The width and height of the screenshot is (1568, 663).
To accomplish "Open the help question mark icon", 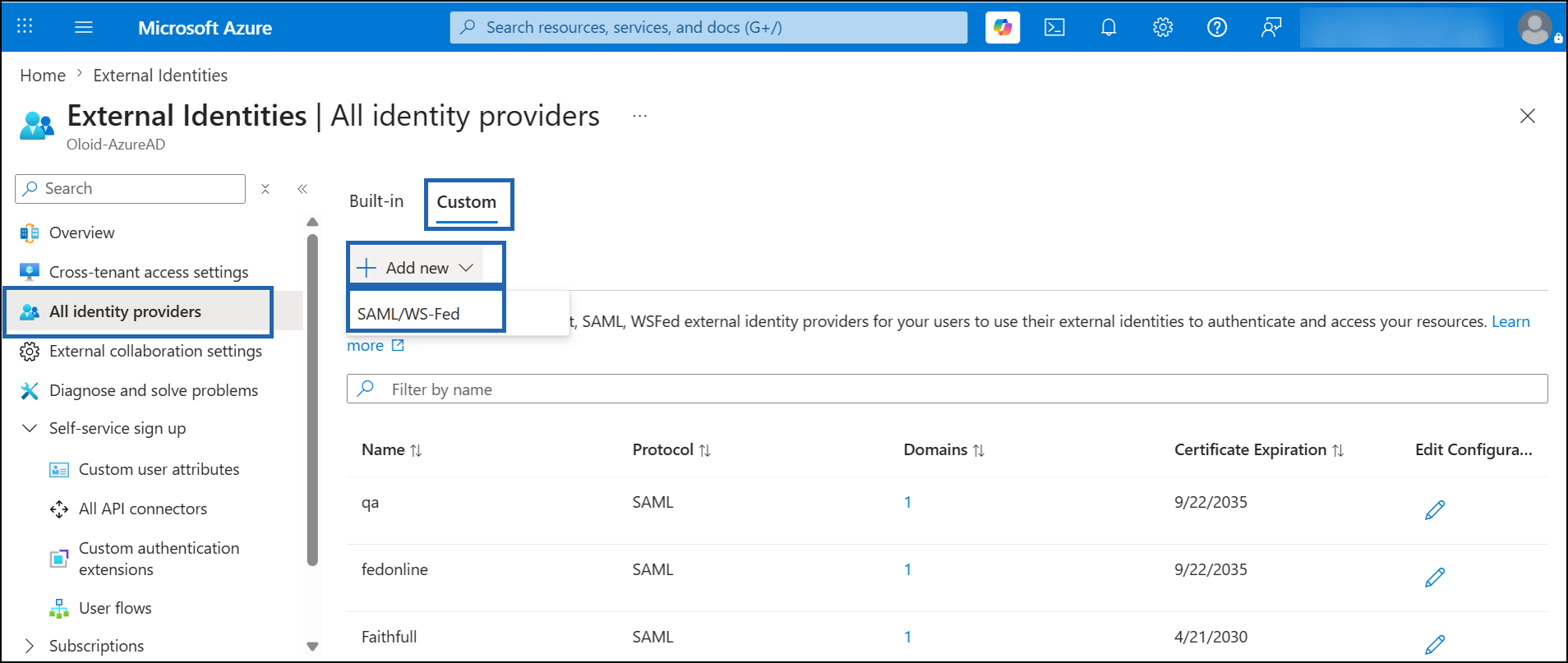I will coord(1217,27).
